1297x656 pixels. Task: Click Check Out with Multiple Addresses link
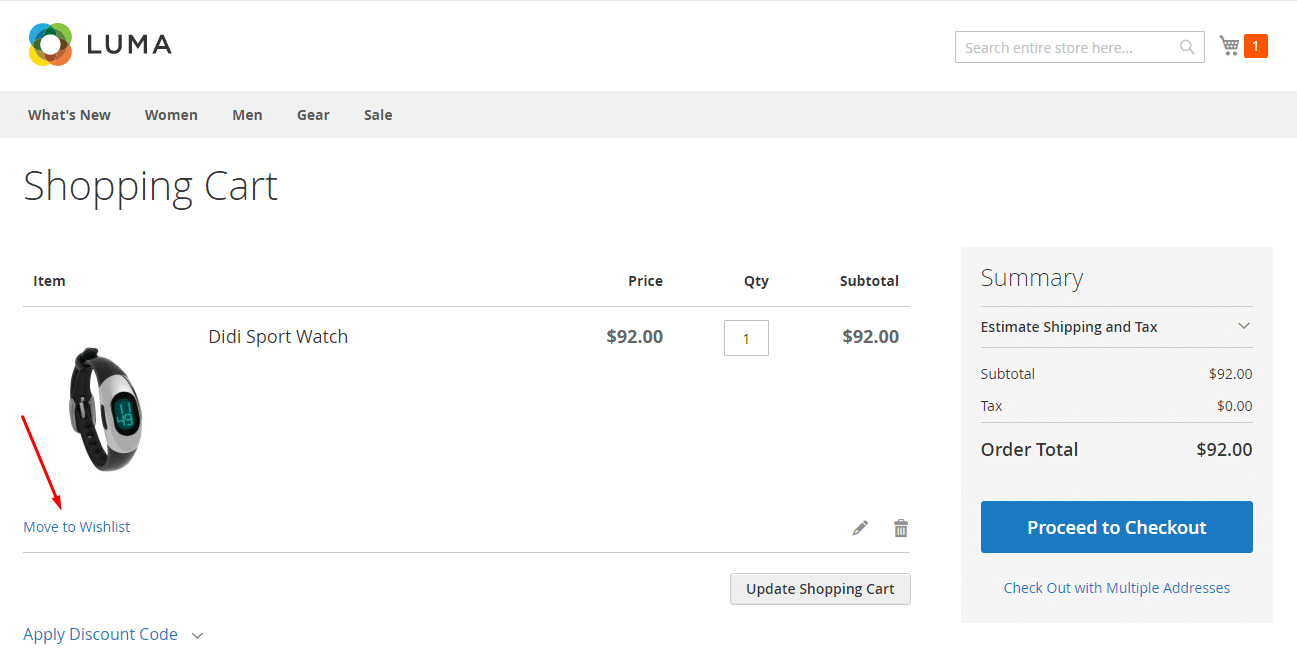[1116, 588]
